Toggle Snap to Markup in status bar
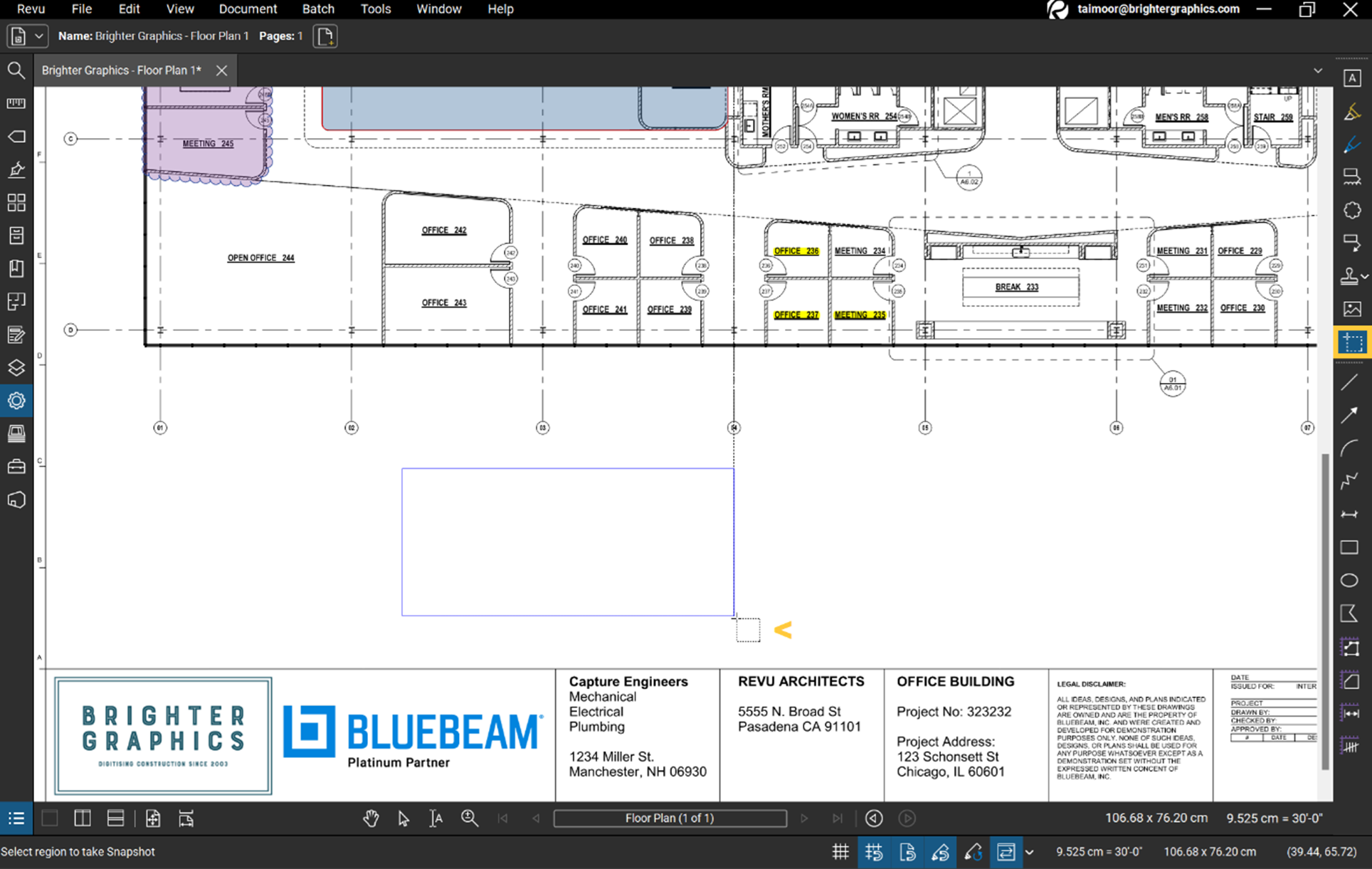The height and width of the screenshot is (869, 1372). click(x=940, y=852)
